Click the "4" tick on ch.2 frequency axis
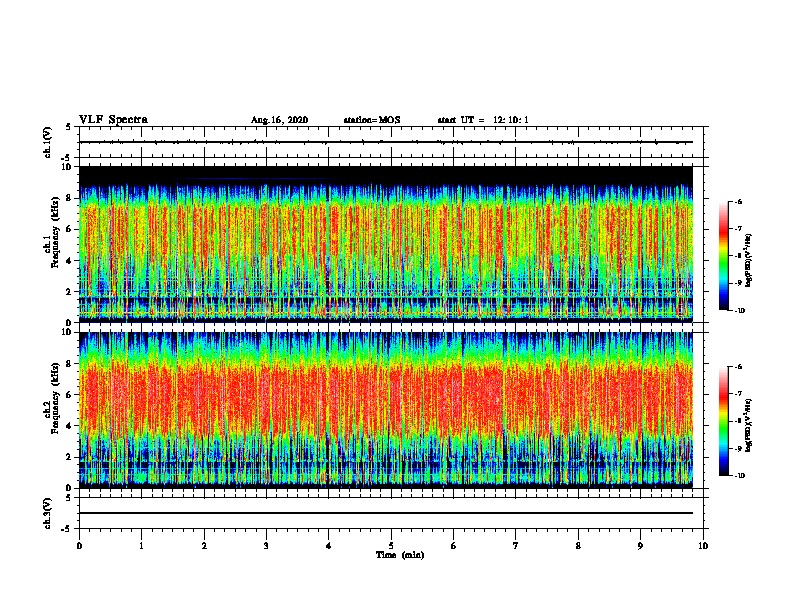The height and width of the screenshot is (612, 792). [x=69, y=426]
